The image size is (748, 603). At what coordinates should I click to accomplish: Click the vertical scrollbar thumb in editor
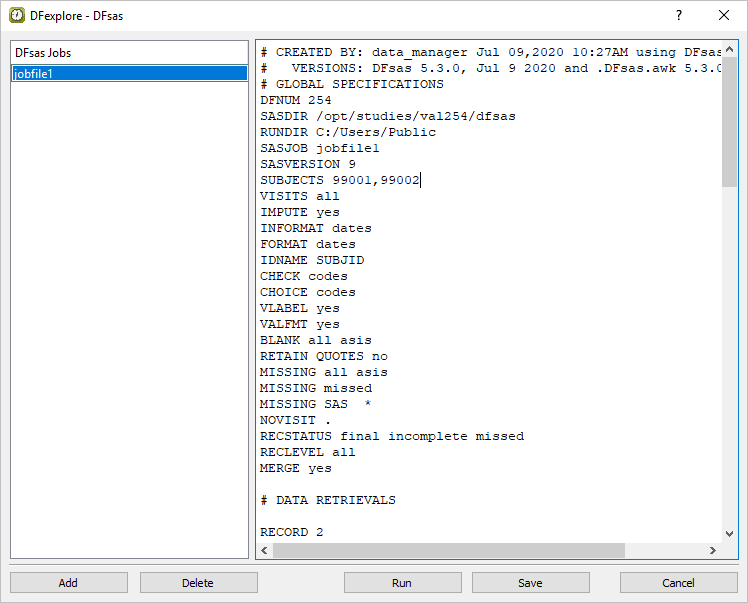pos(729,115)
